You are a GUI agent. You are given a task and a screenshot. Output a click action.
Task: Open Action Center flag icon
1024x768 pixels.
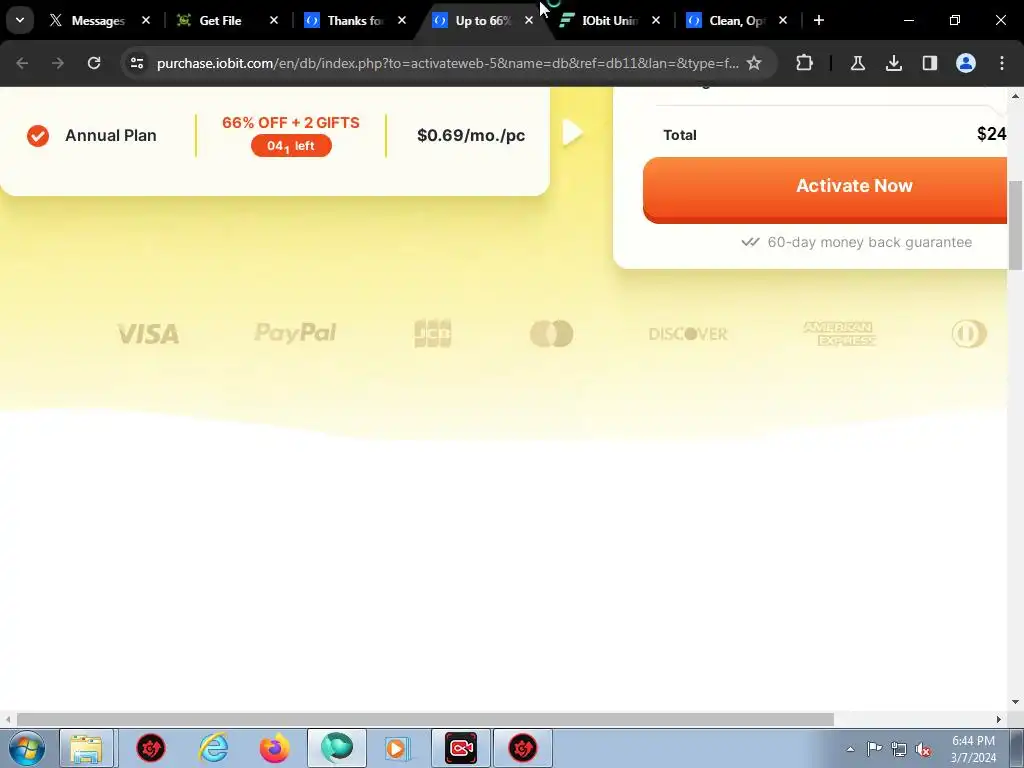(874, 749)
